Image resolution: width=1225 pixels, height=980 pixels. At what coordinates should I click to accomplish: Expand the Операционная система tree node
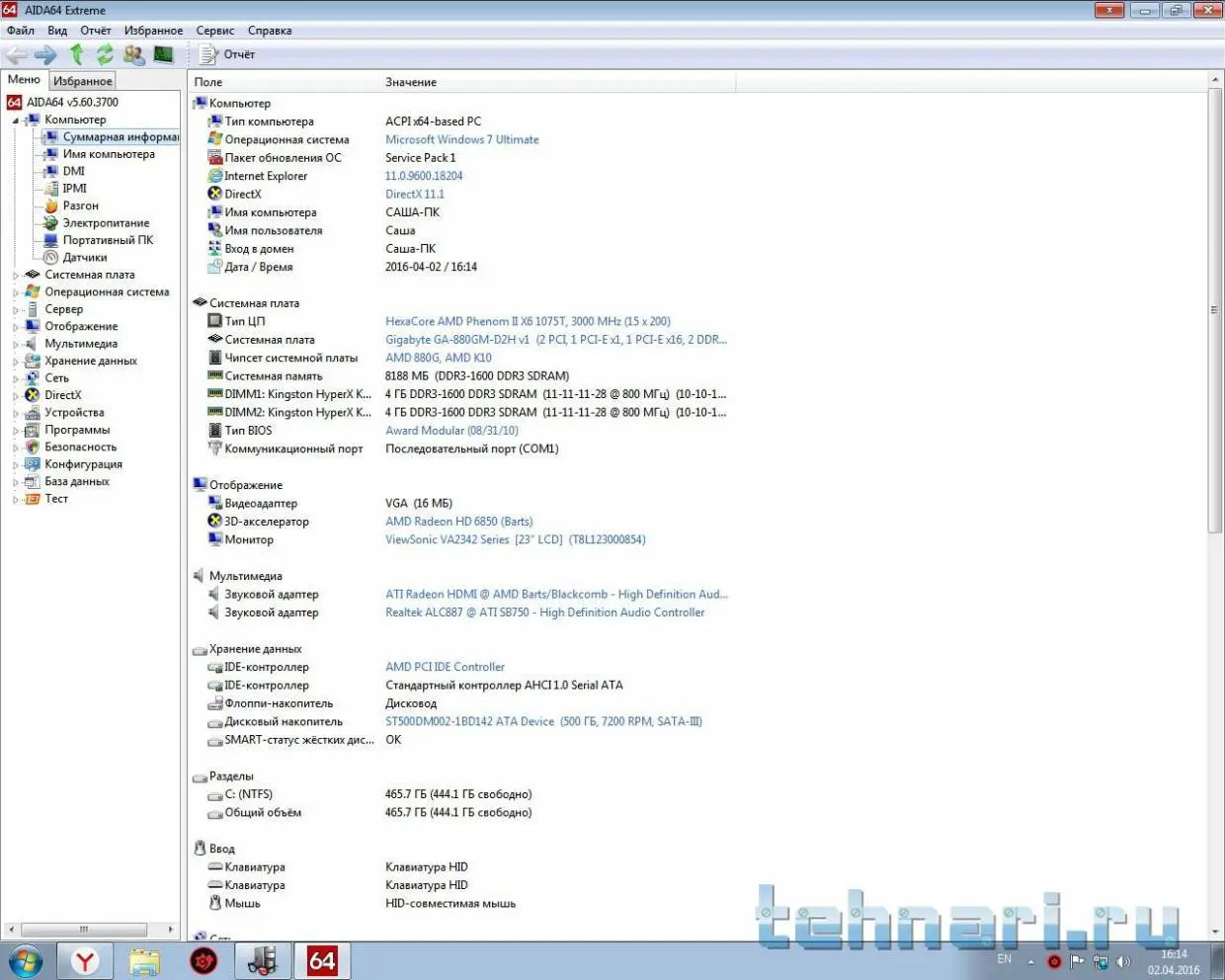pos(16,292)
